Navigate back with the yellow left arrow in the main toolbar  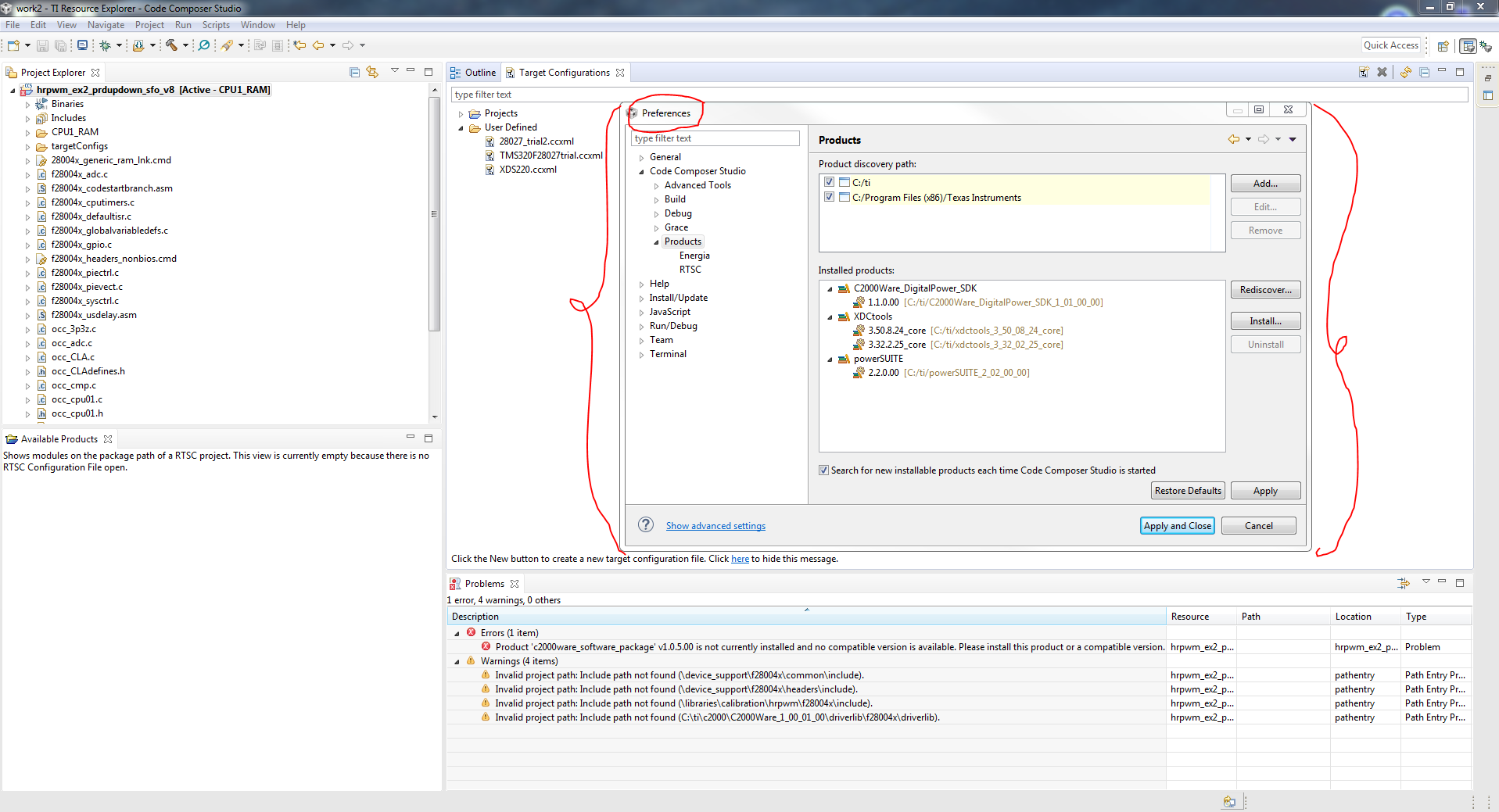(x=318, y=45)
